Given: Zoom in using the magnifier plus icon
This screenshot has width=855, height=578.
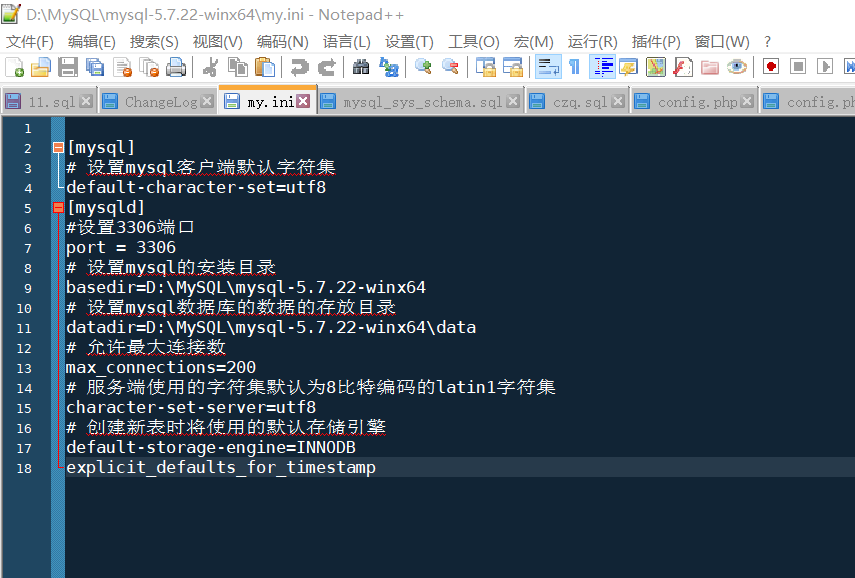Looking at the screenshot, I should click(423, 67).
